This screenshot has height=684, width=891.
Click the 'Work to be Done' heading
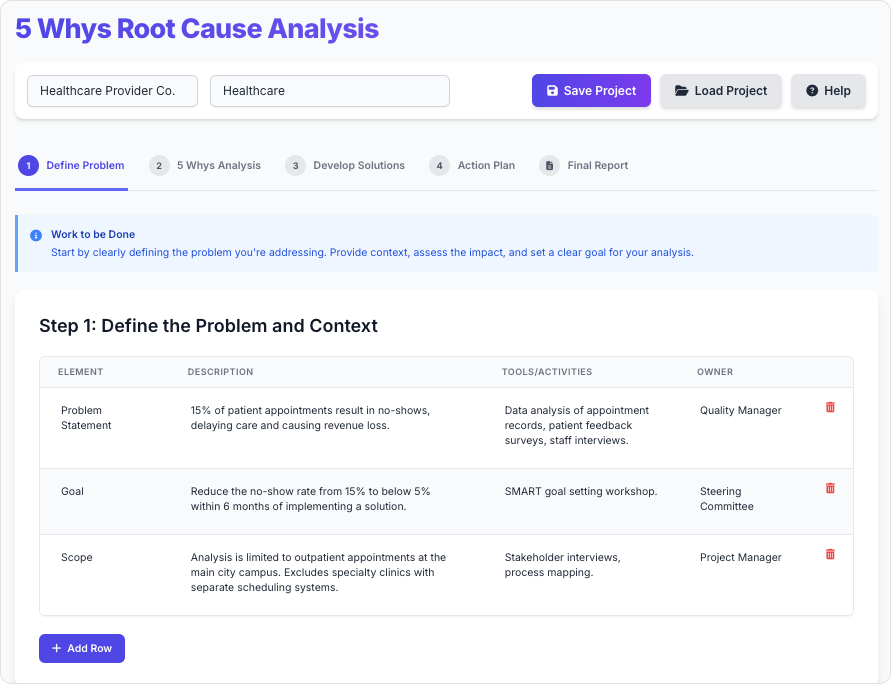point(93,235)
